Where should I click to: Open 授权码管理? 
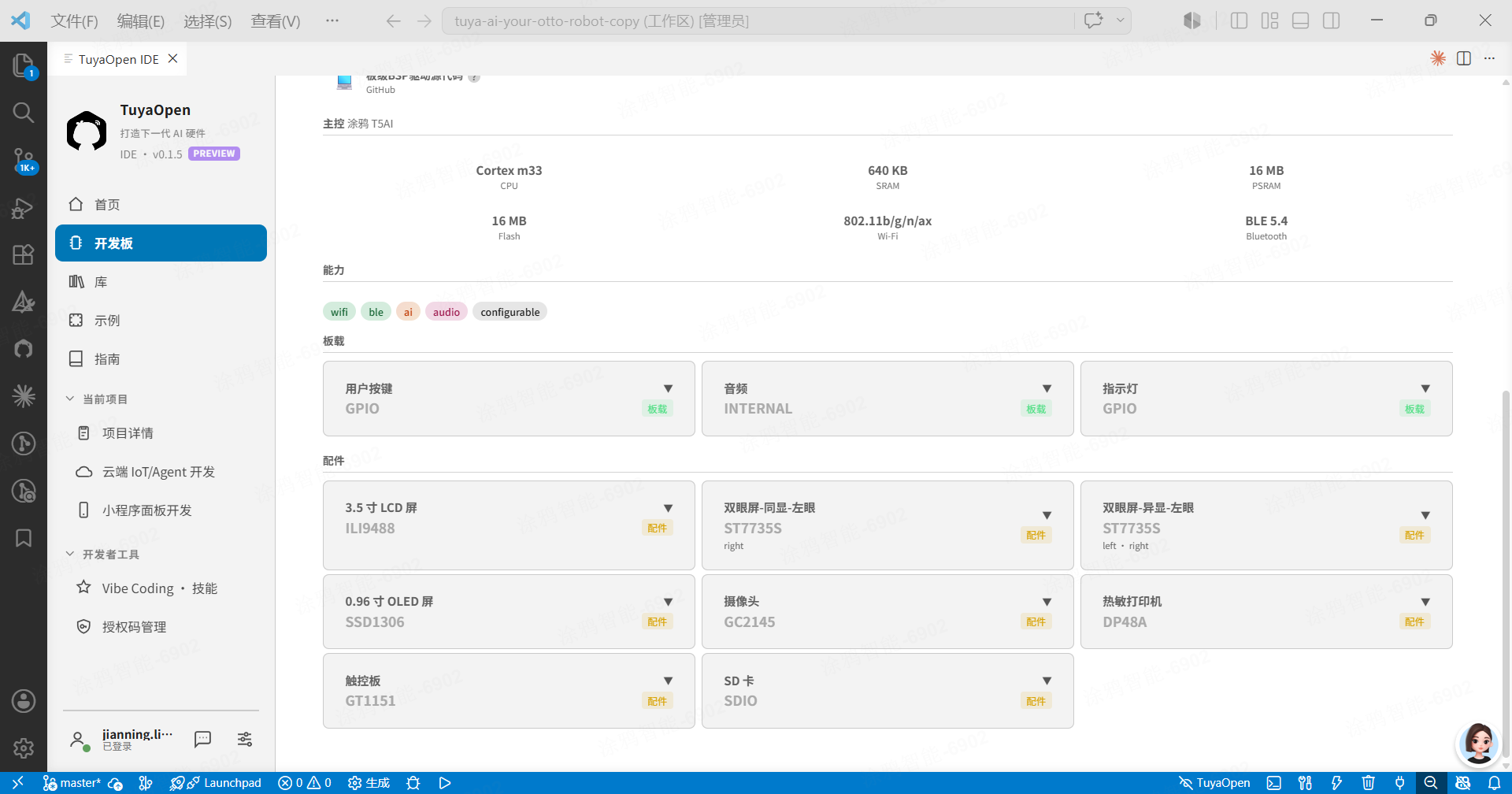(161, 627)
